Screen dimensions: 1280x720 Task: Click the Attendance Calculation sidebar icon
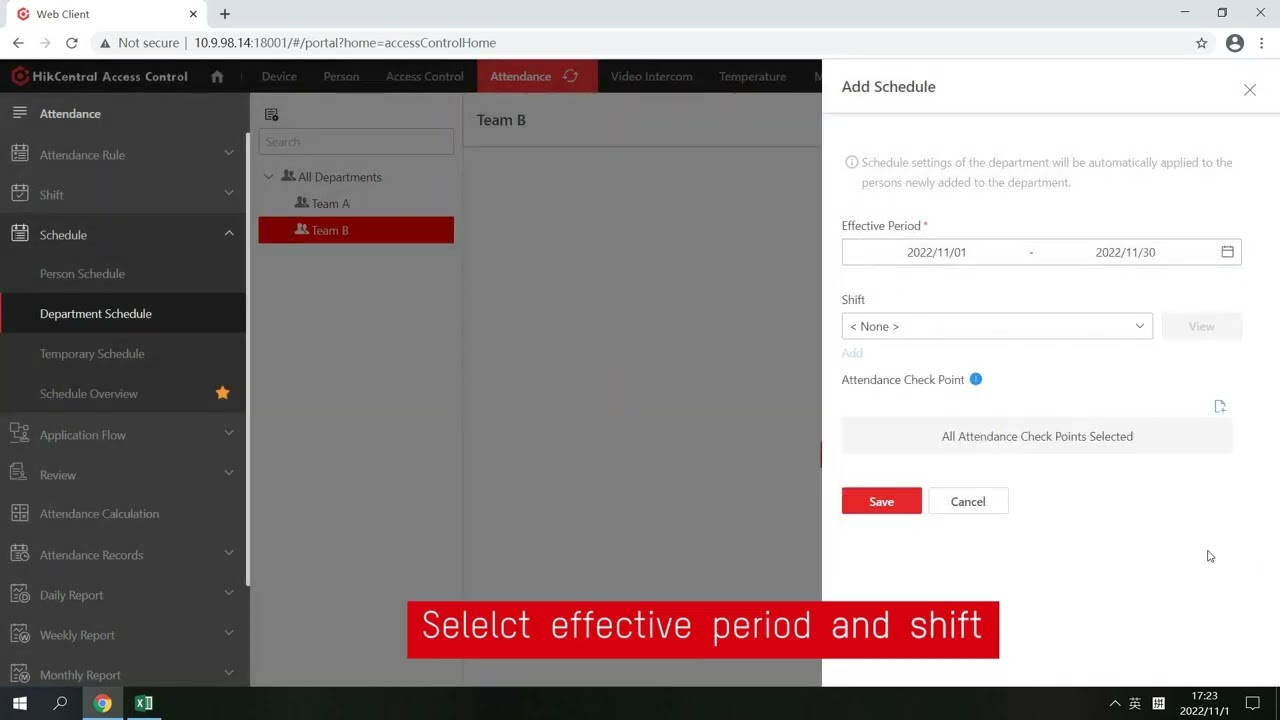click(x=20, y=513)
